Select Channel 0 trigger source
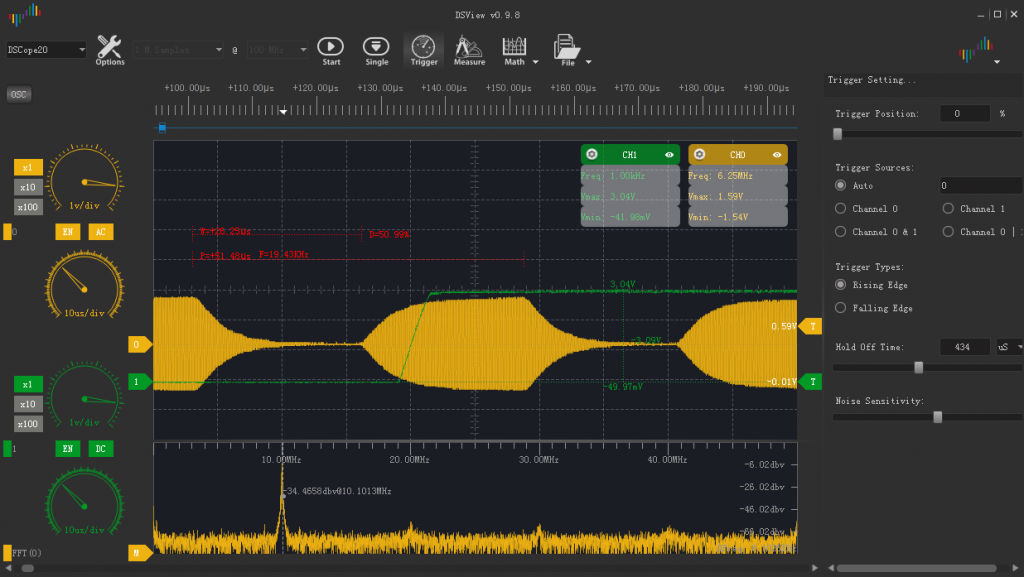The width and height of the screenshot is (1024, 577). click(841, 209)
